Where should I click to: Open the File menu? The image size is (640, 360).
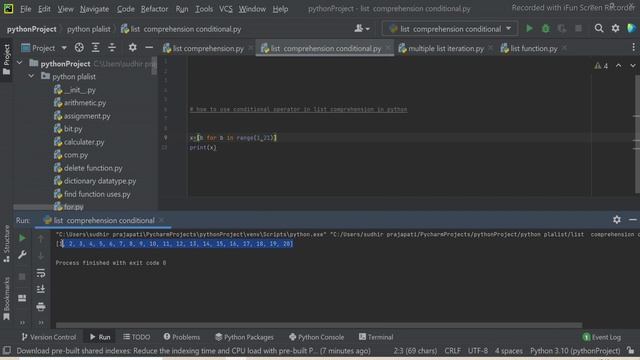25,9
